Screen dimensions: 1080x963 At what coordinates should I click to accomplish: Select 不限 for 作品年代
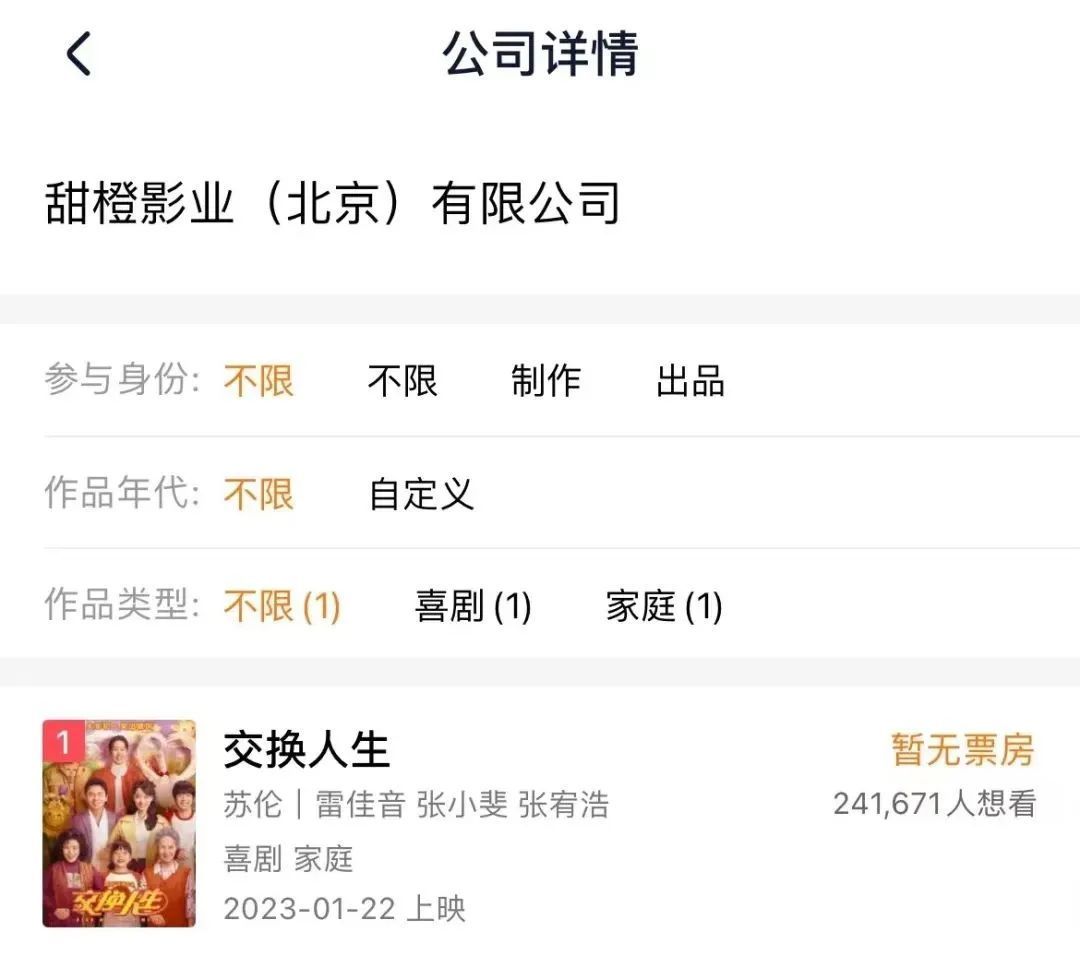(259, 494)
